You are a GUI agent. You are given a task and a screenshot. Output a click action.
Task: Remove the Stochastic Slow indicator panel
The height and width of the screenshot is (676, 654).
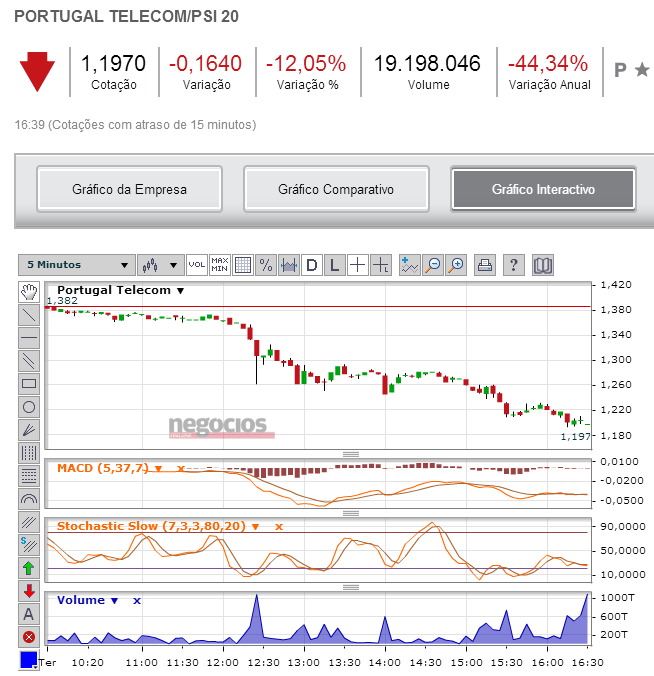279,527
